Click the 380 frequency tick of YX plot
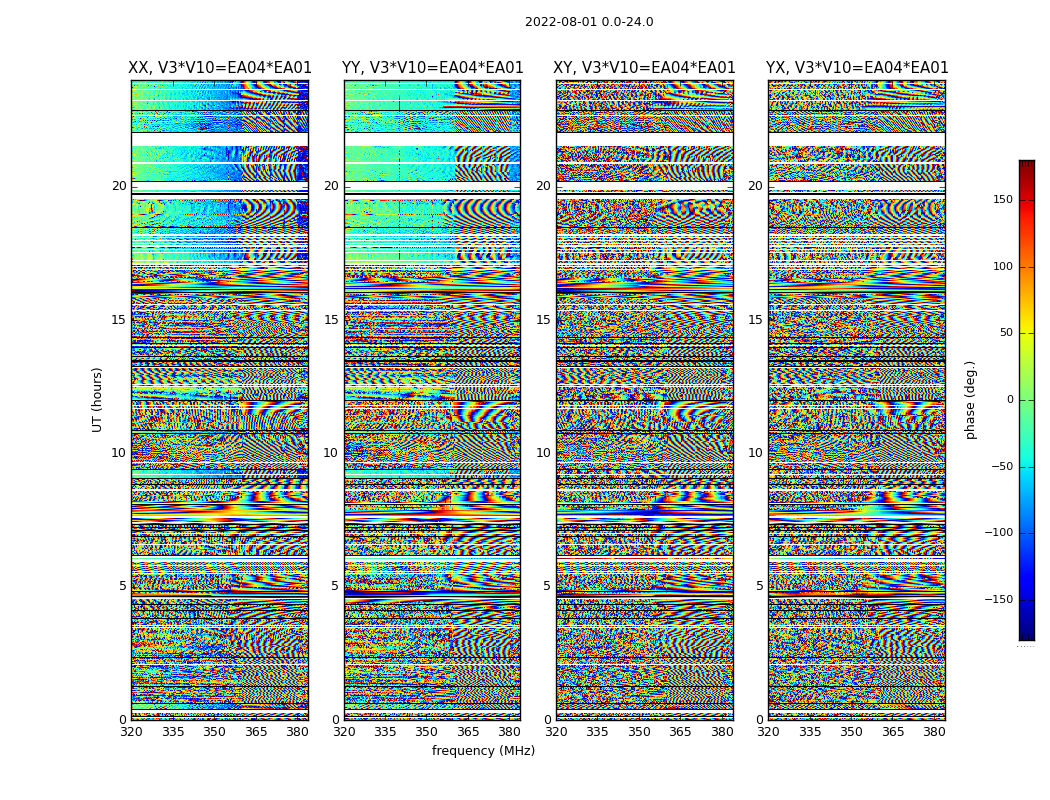The width and height of the screenshot is (1050, 800). pos(934,732)
